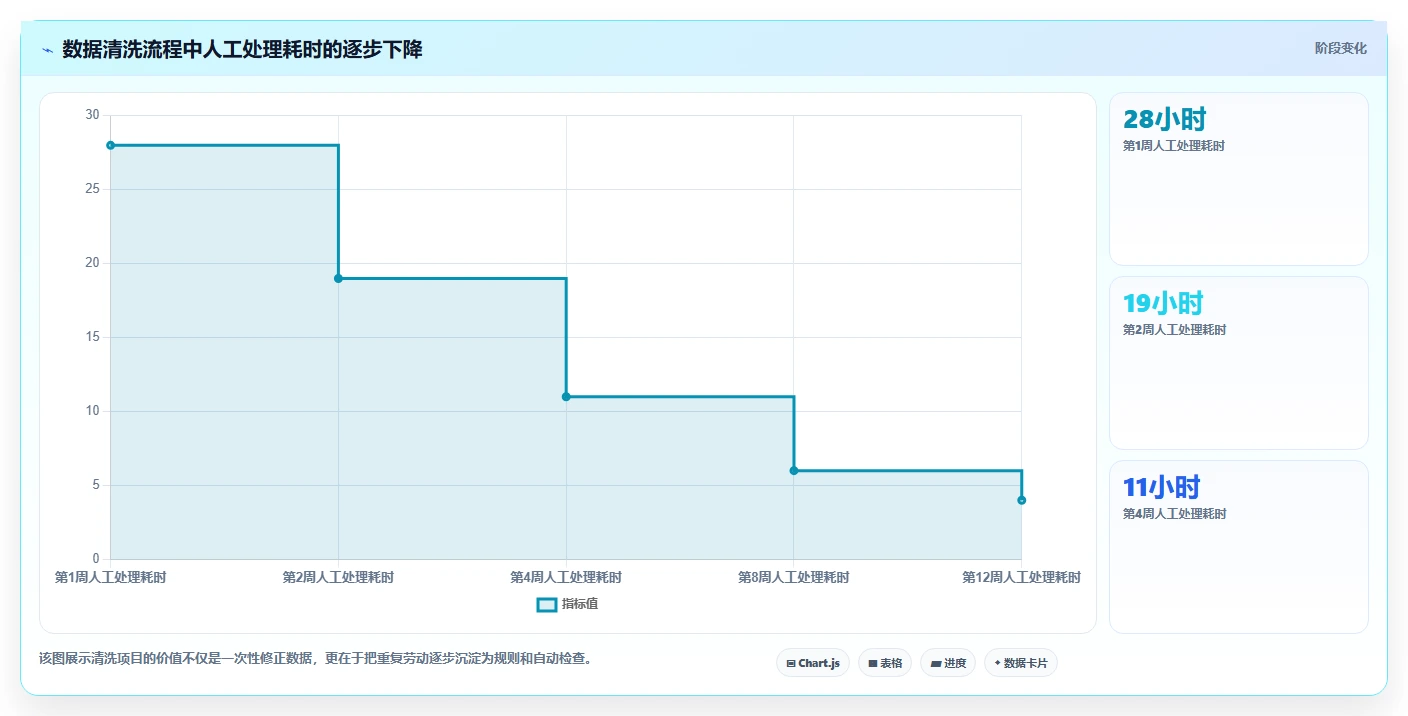Image resolution: width=1408 pixels, height=716 pixels.
Task: Click the 阶段变化 label in header
Action: pyautogui.click(x=1340, y=48)
